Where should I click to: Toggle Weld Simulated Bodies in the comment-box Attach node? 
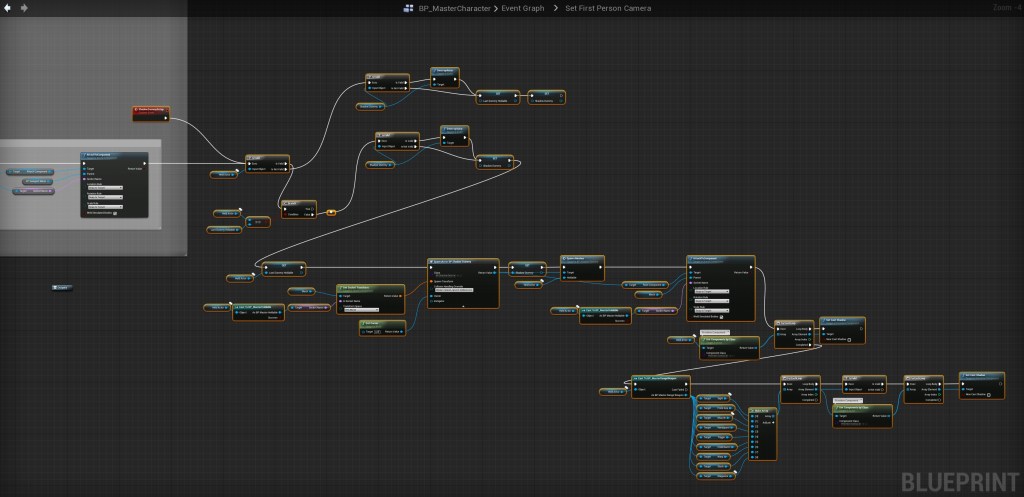(x=116, y=212)
